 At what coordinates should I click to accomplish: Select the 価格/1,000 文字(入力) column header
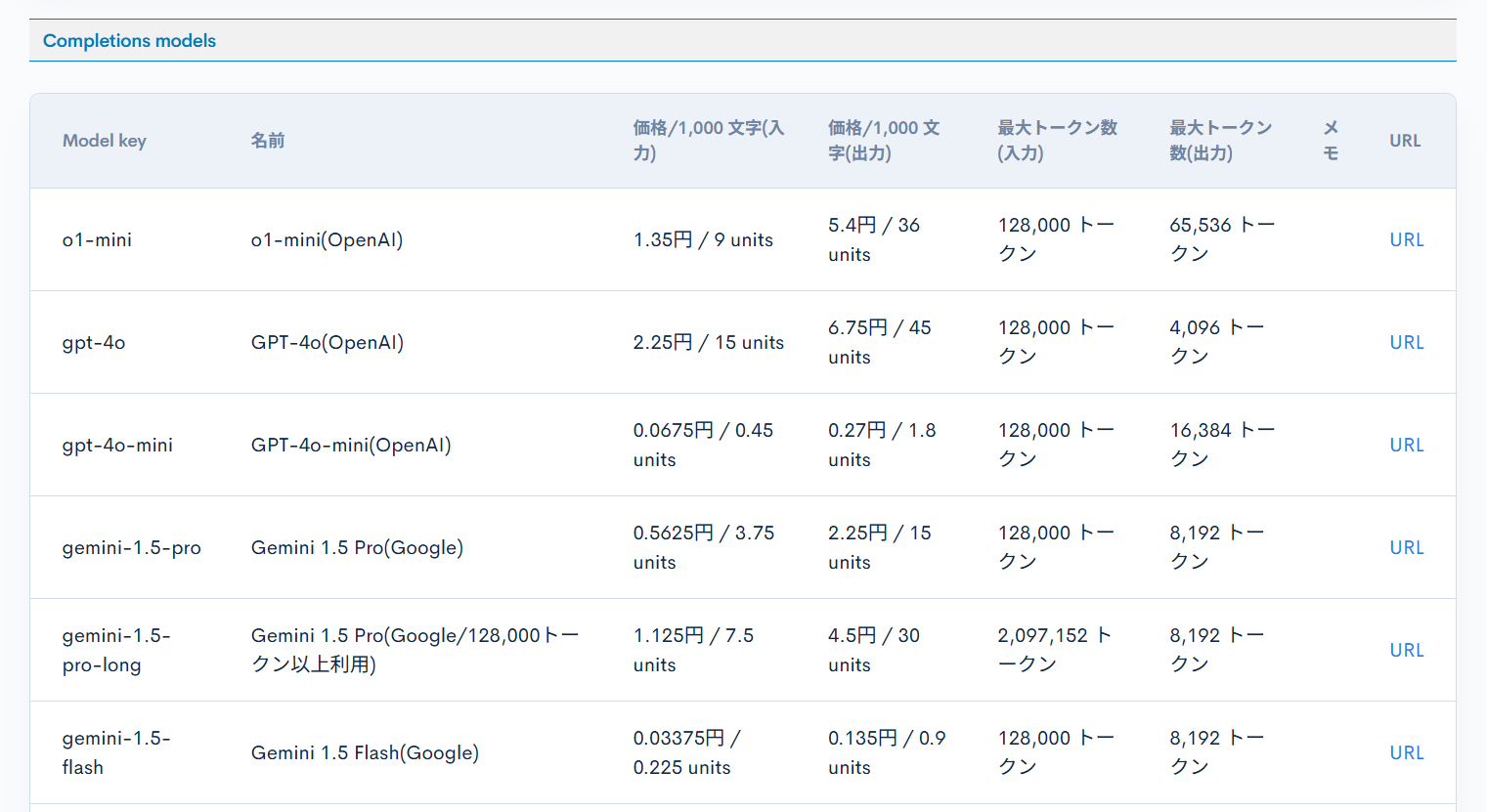(707, 140)
